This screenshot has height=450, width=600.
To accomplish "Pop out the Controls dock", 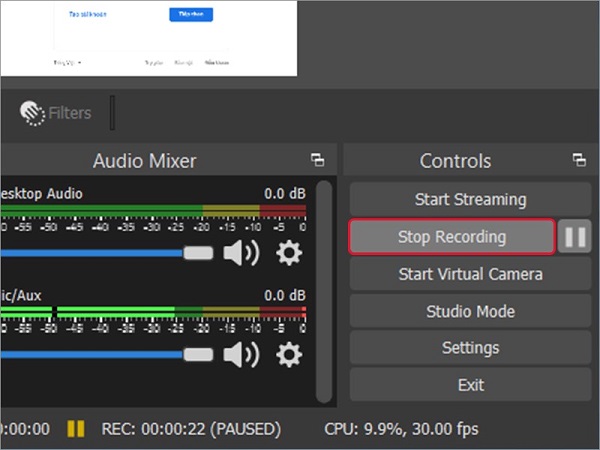I will point(579,160).
